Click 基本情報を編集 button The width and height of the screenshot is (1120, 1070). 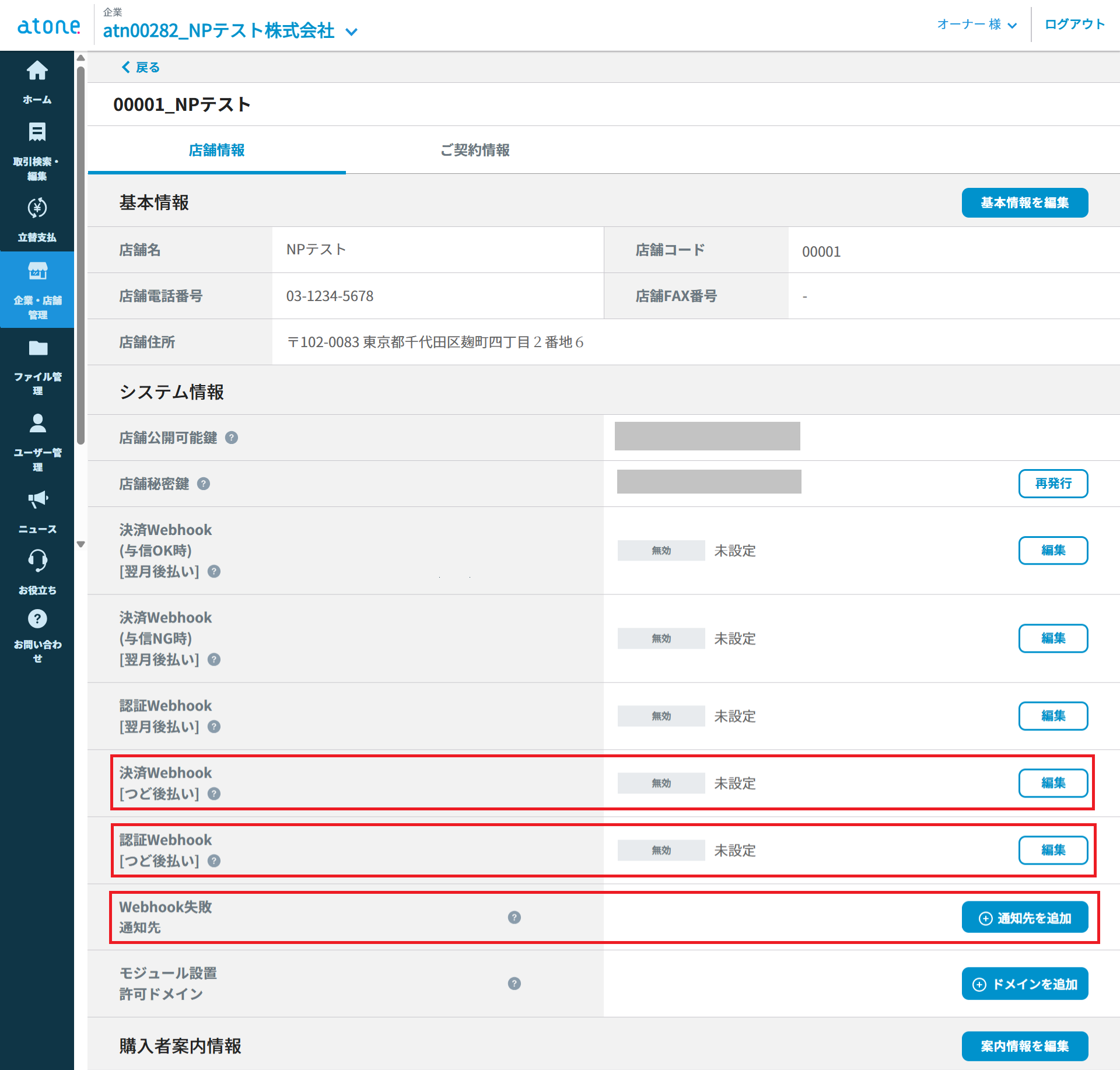tap(1024, 202)
